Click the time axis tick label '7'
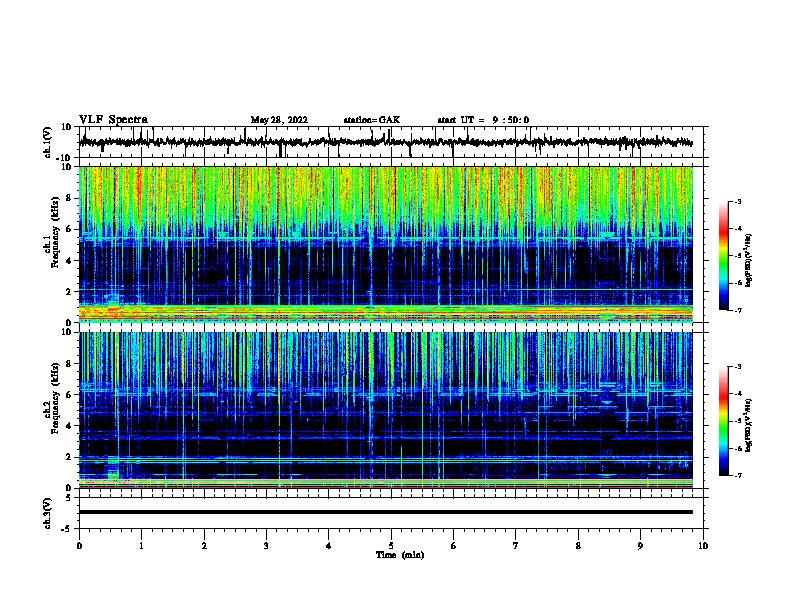 click(516, 546)
